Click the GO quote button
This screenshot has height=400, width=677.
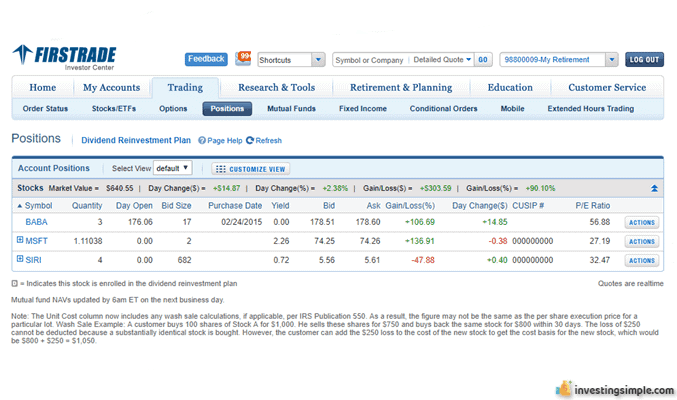point(483,60)
